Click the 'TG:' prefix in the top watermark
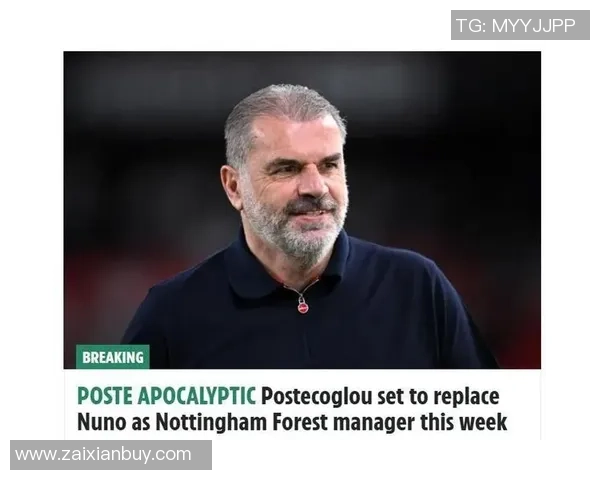 [x=471, y=26]
